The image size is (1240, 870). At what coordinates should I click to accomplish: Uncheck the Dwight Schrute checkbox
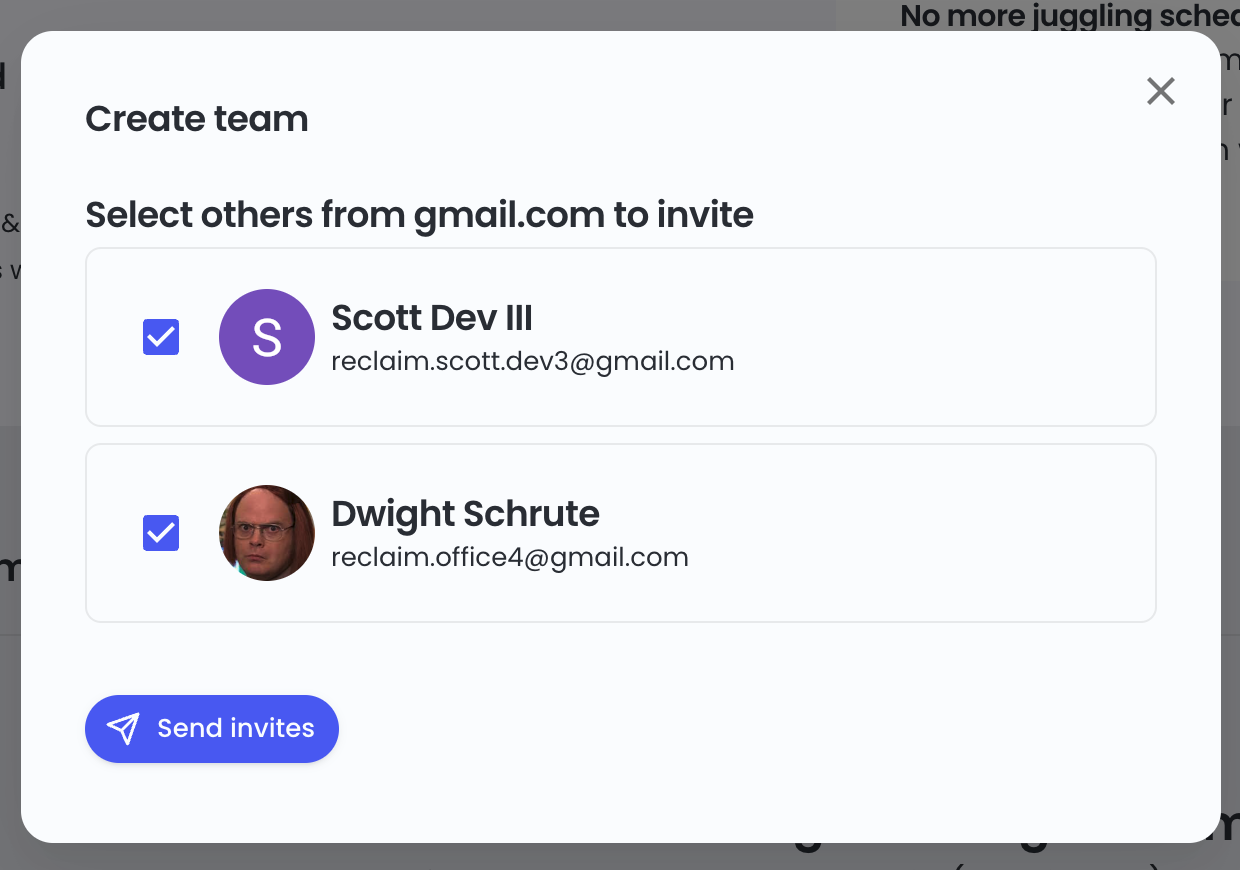161,533
